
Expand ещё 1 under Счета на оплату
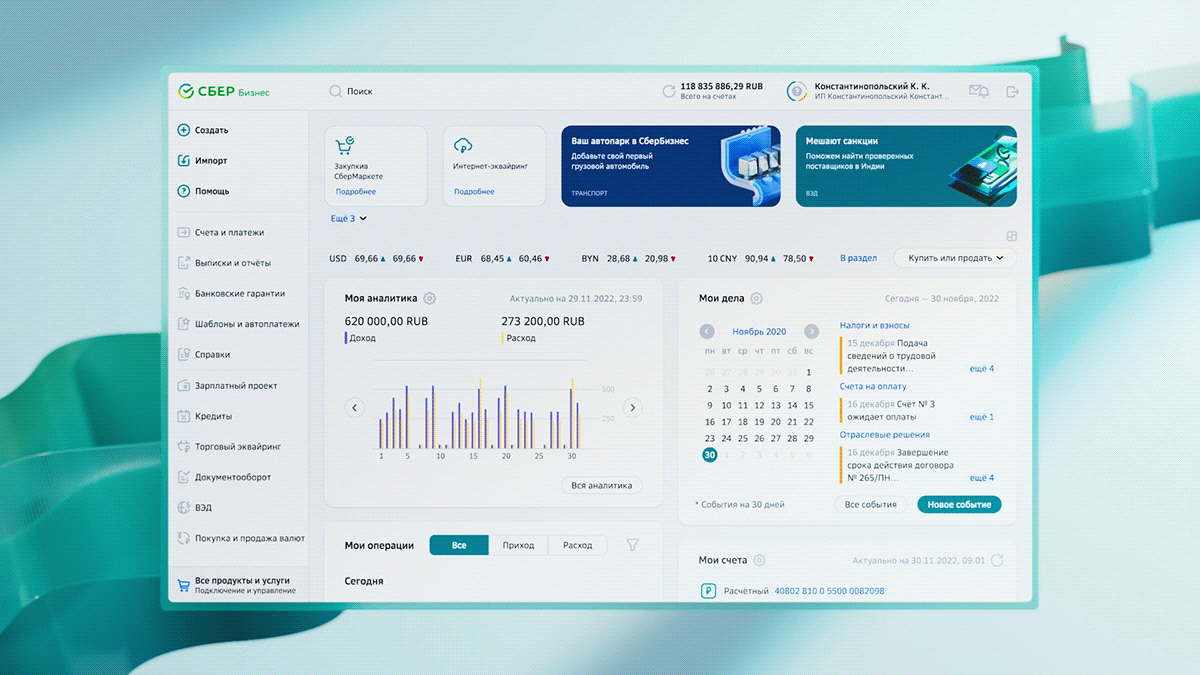(x=982, y=417)
